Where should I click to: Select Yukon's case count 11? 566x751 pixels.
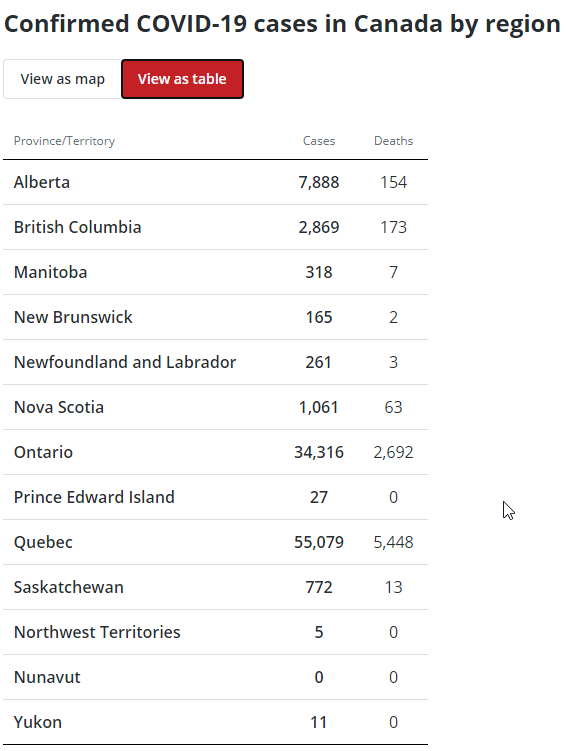coord(319,722)
